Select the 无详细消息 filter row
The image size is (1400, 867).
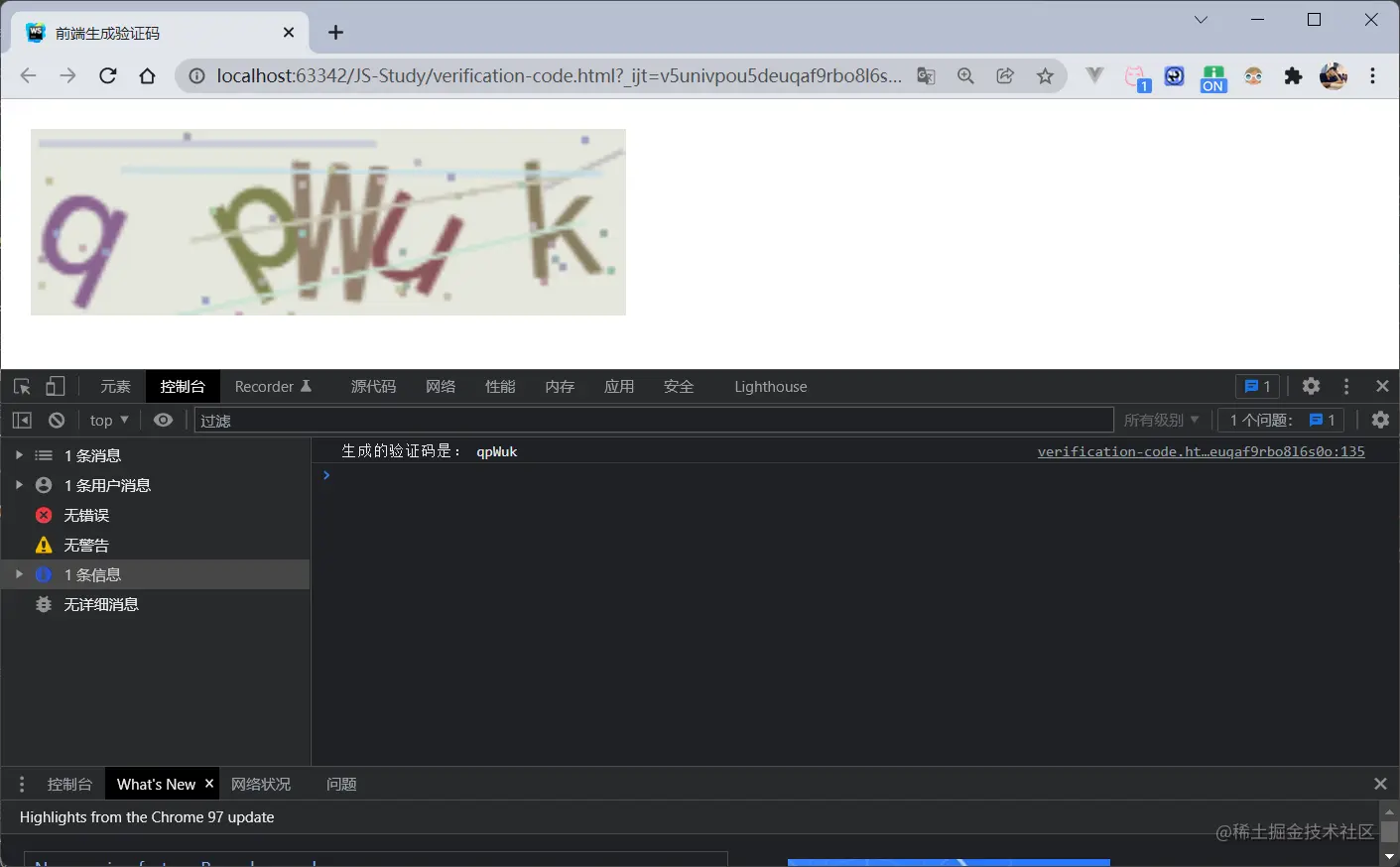tap(156, 604)
